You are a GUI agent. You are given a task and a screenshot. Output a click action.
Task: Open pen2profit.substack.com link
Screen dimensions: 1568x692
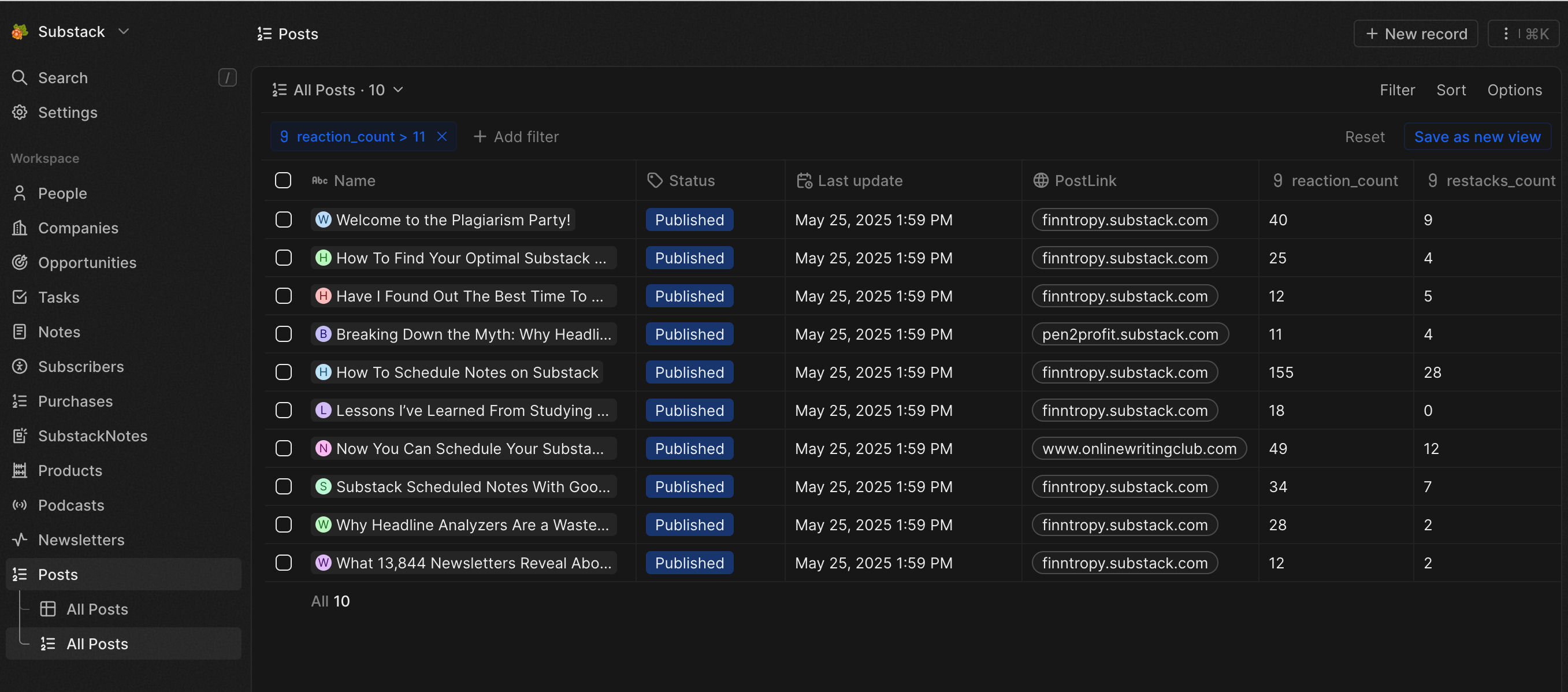click(x=1129, y=334)
